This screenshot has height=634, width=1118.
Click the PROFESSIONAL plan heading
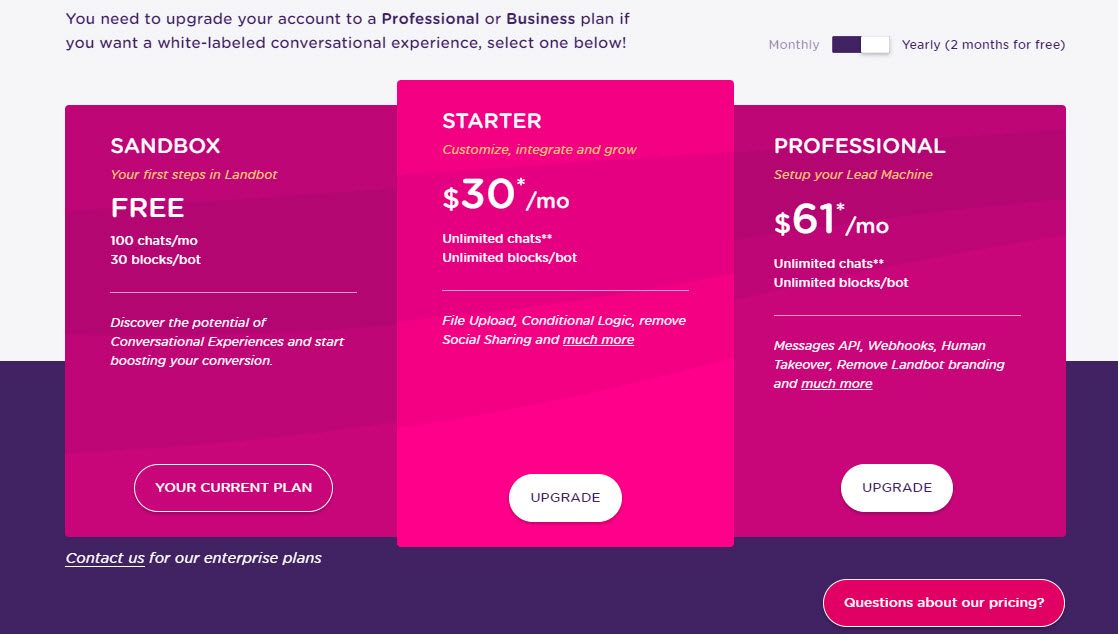coord(860,145)
